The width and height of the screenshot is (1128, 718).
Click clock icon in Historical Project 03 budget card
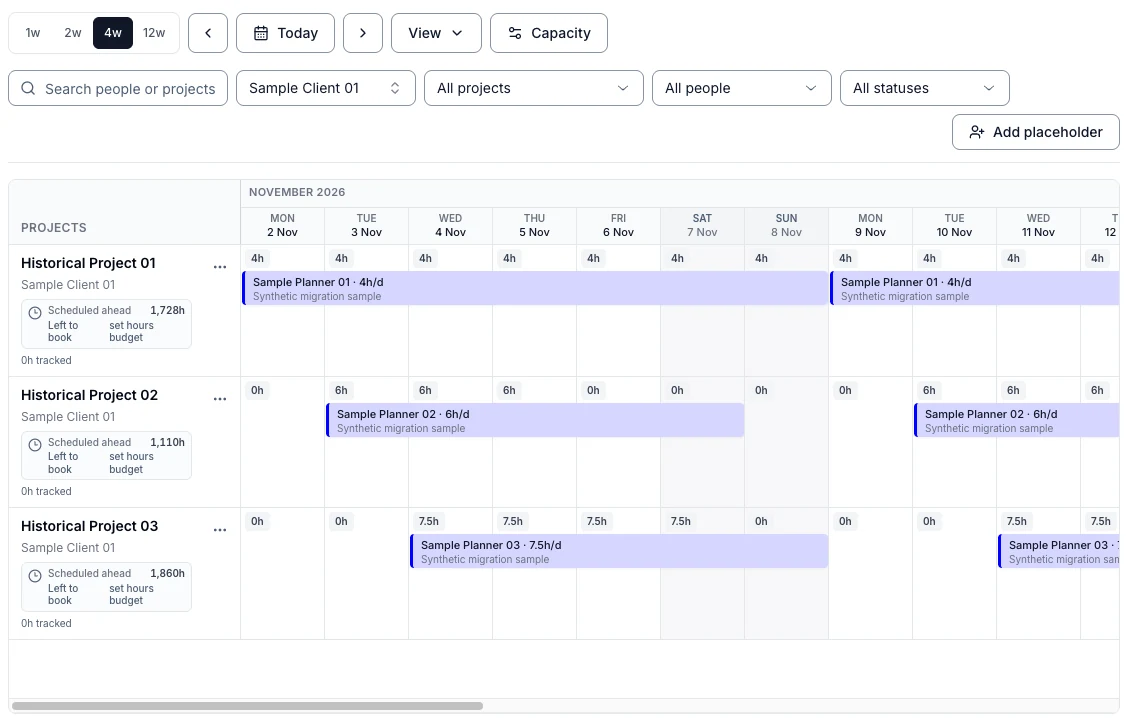(35, 576)
